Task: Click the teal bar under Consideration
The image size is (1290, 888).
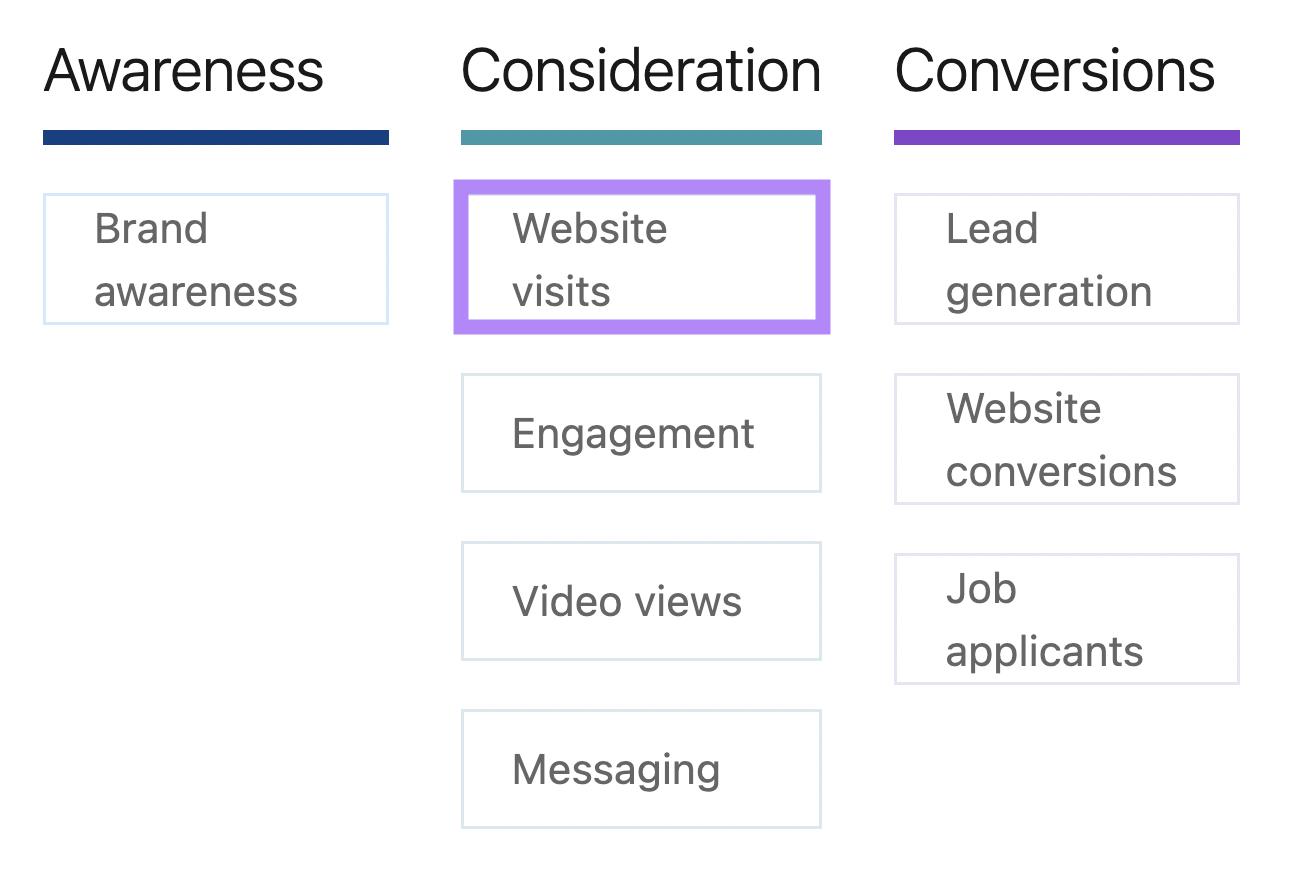Action: click(641, 138)
